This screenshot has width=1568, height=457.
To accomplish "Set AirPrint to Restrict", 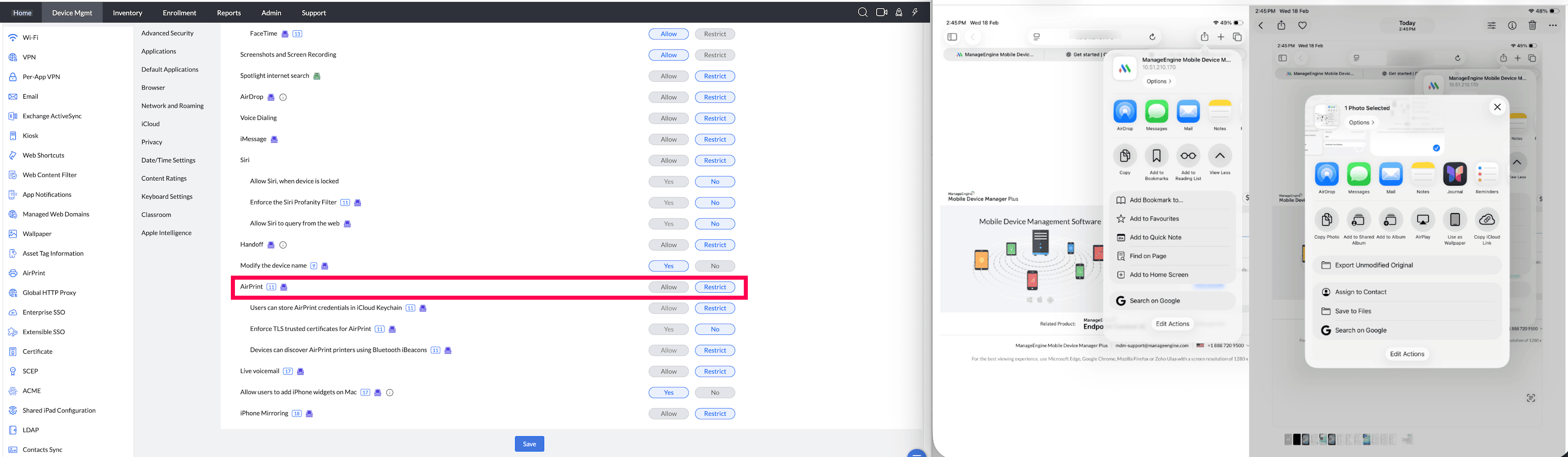I will pyautogui.click(x=715, y=287).
